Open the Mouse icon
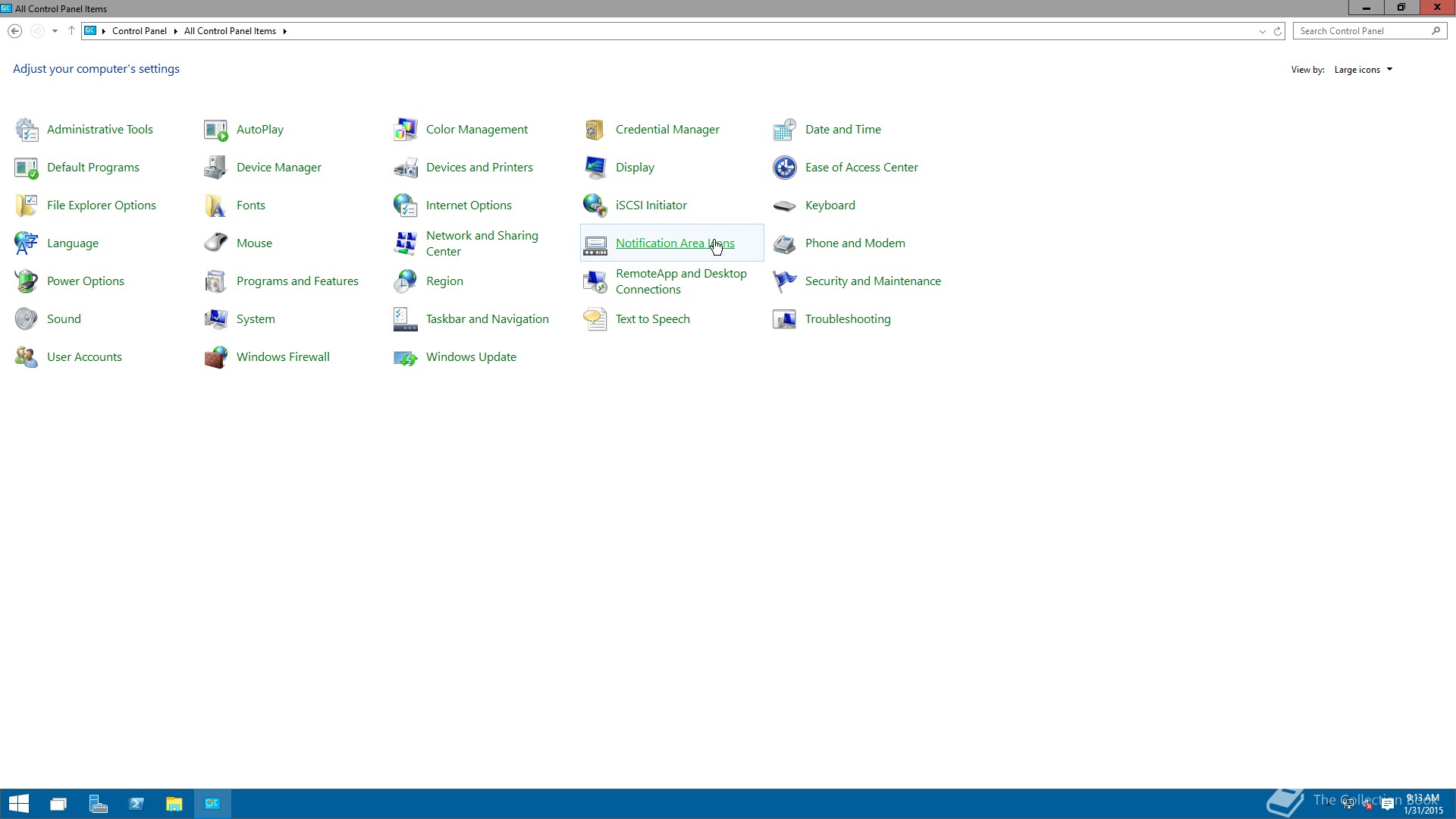Image resolution: width=1456 pixels, height=819 pixels. pos(216,243)
